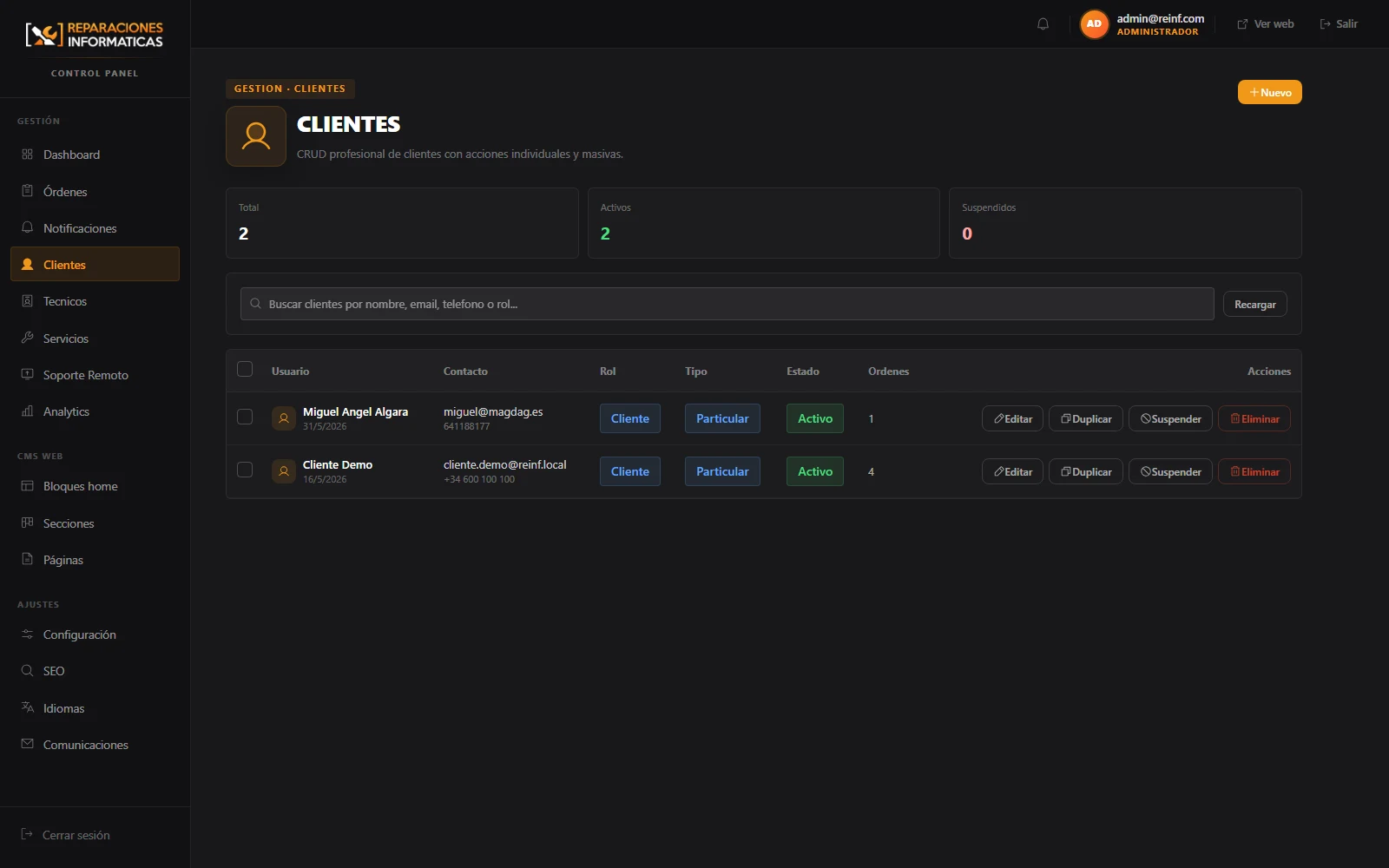Duplicate the Cliente Demo client
Viewport: 1389px width, 868px height.
click(1086, 471)
